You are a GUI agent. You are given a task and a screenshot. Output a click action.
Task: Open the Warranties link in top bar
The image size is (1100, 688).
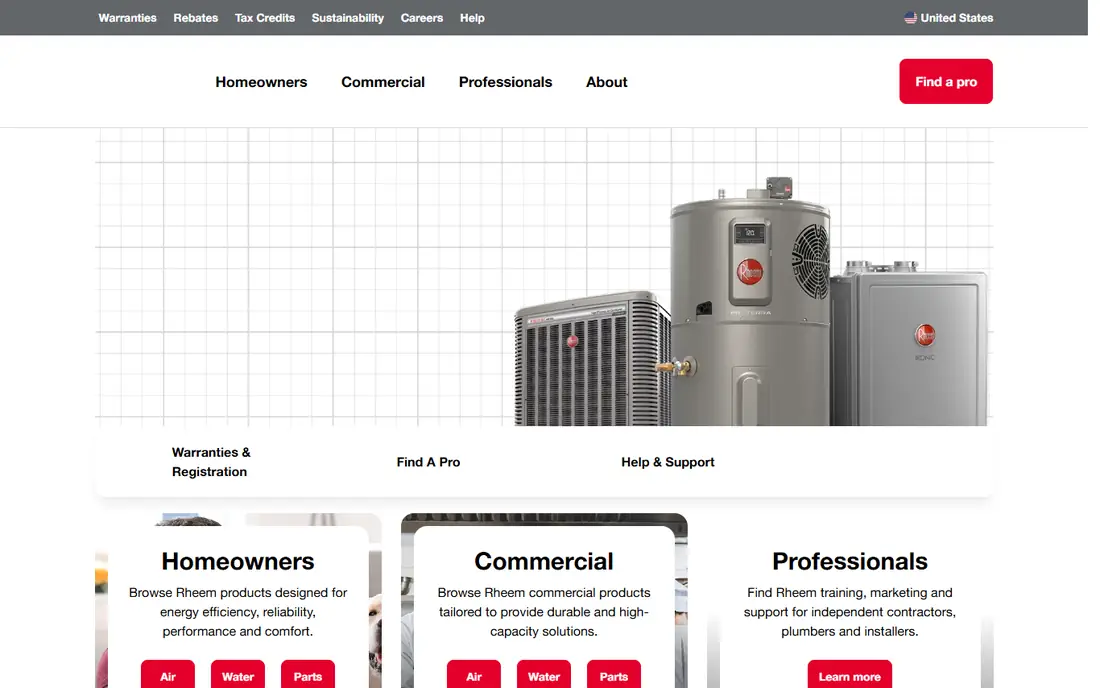[128, 18]
